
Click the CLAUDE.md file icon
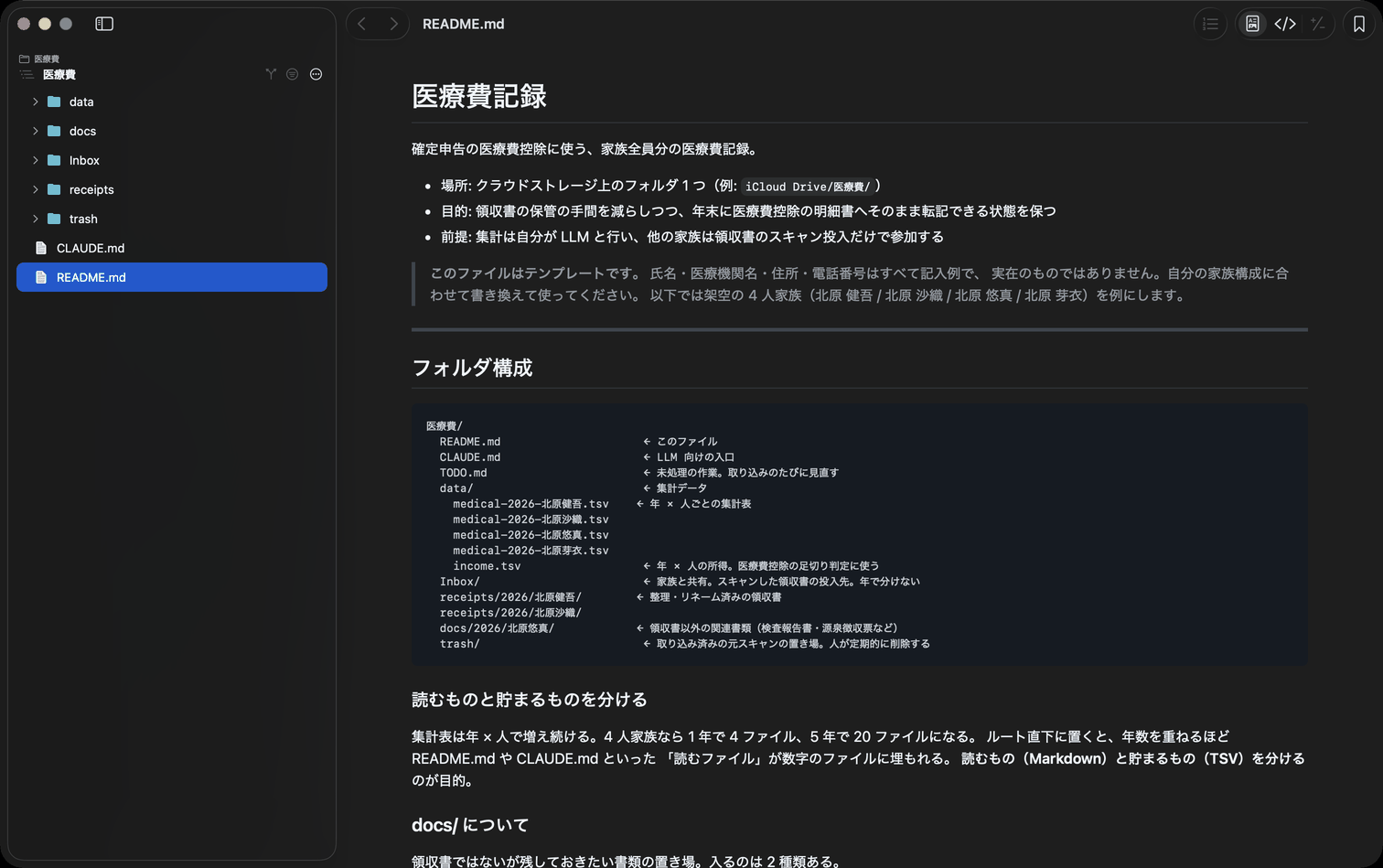click(41, 248)
